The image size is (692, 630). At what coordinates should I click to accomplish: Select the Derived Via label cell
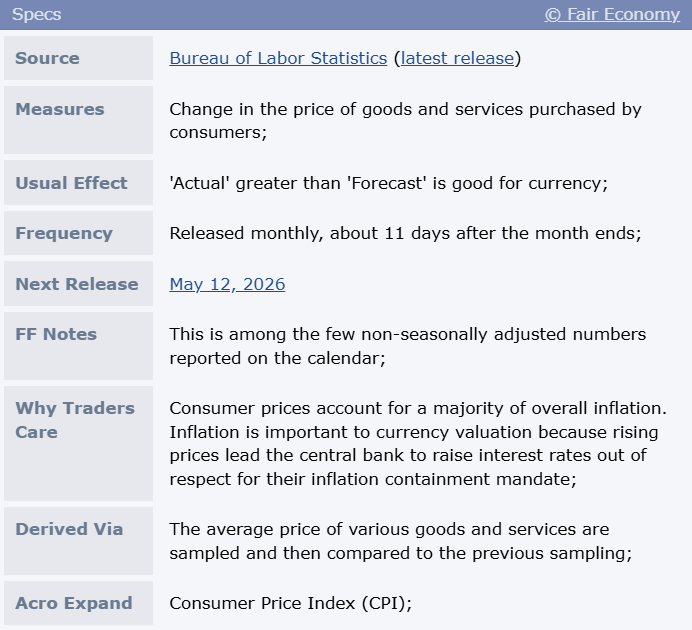(79, 541)
